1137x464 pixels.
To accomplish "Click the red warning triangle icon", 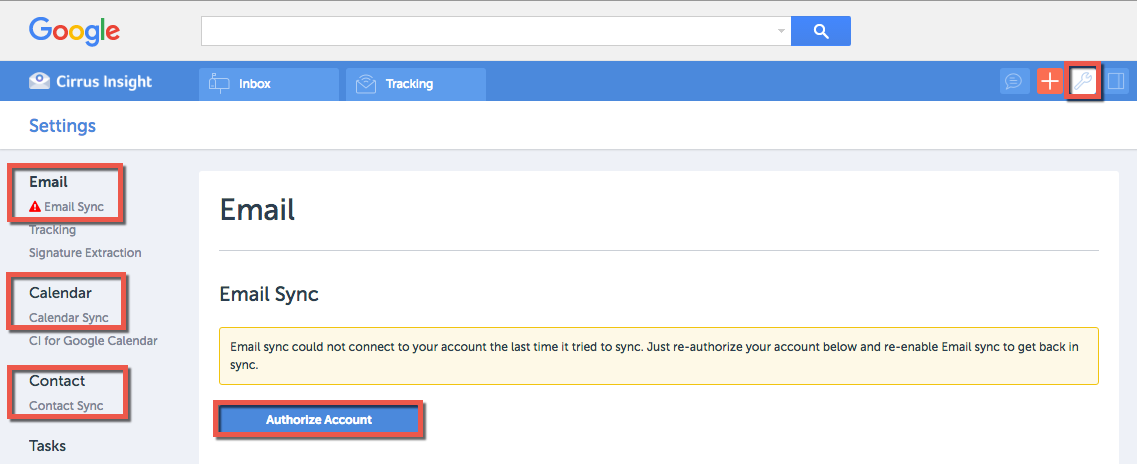I will pos(35,207).
